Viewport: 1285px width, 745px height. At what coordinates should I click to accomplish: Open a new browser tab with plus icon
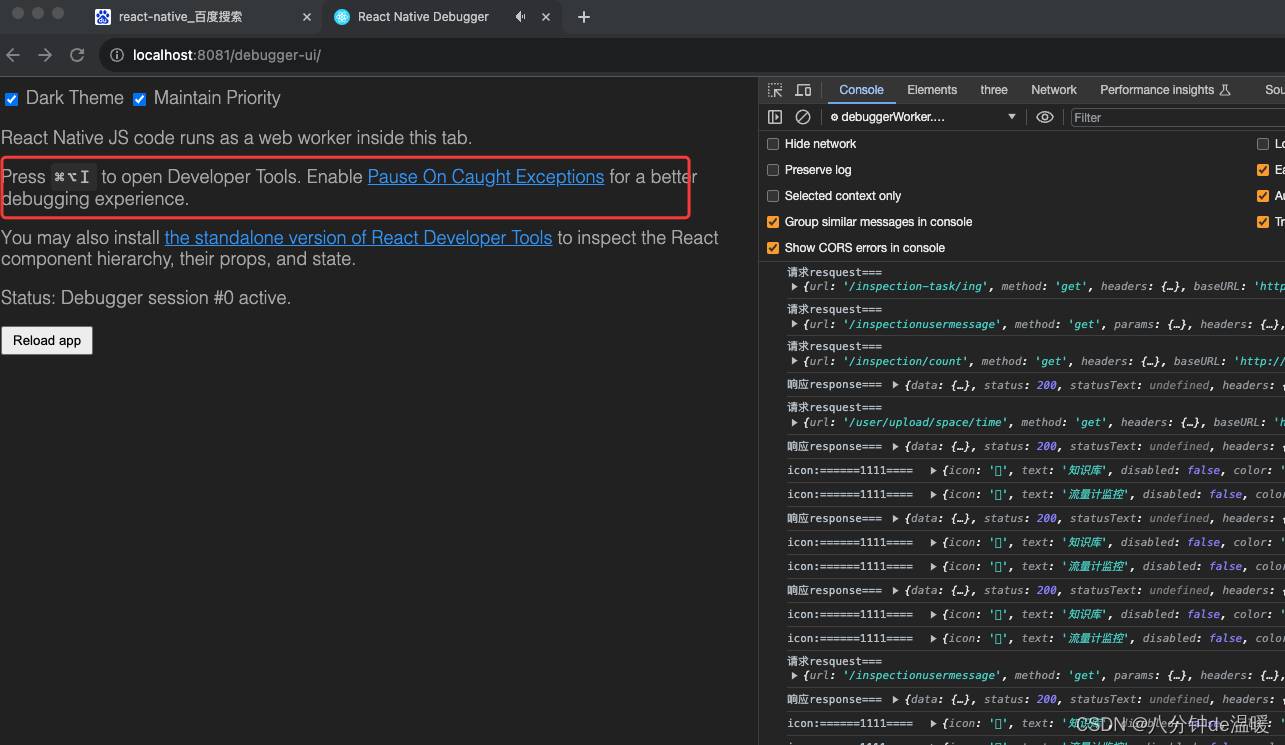(x=584, y=17)
